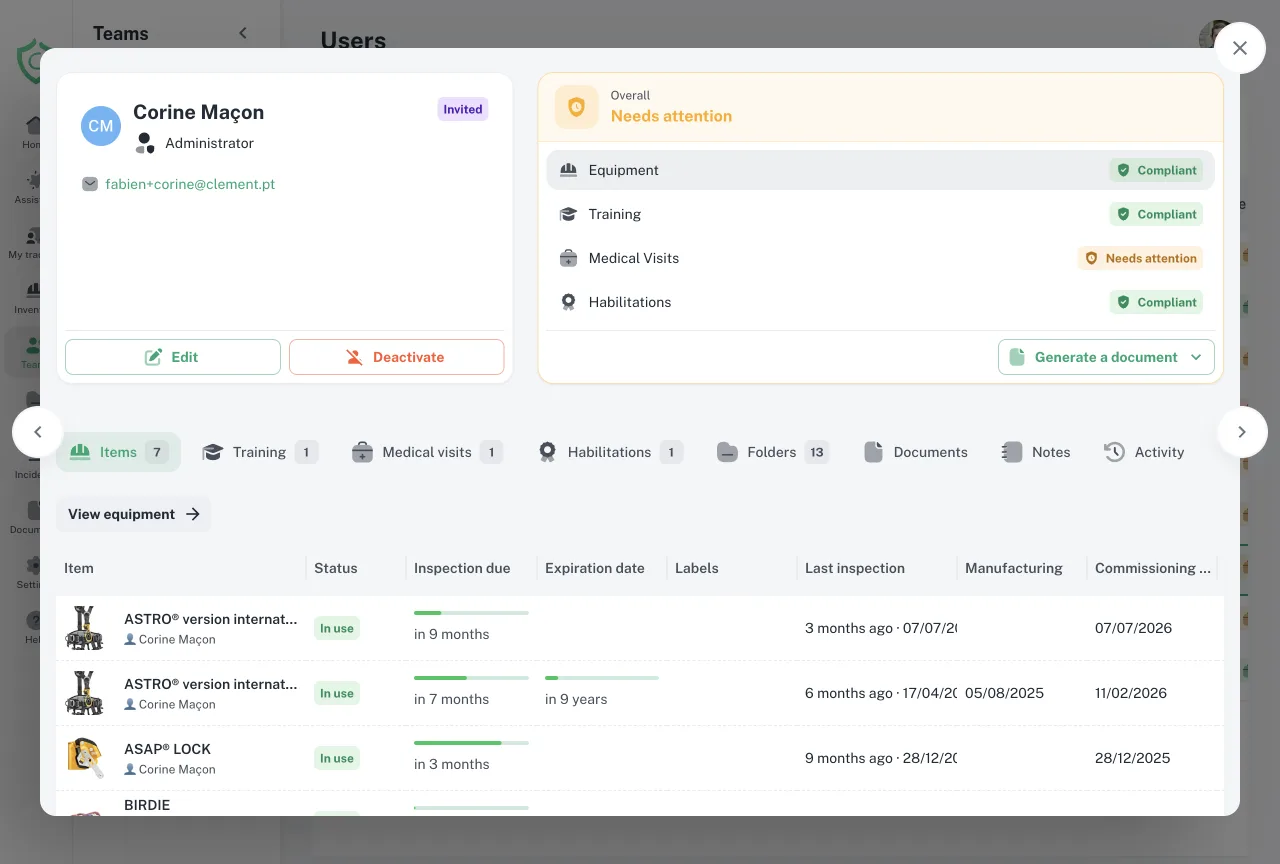Image resolution: width=1280 pixels, height=864 pixels.
Task: Click the medical kit icon in Medical Visits row
Action: click(x=568, y=258)
